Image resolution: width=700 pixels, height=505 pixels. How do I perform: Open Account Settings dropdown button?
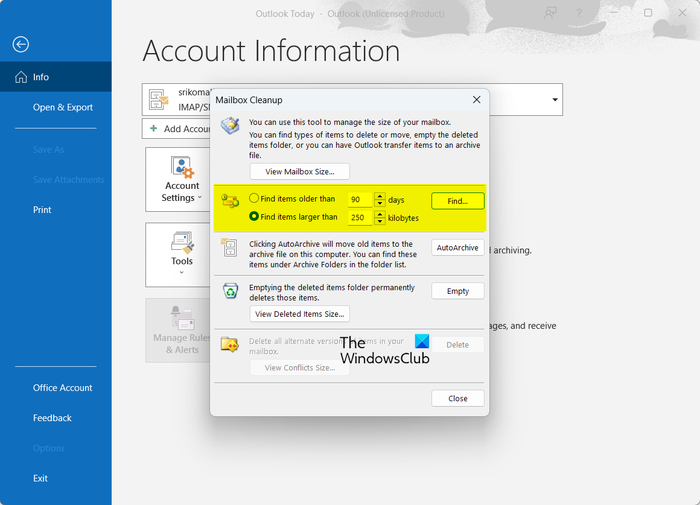pyautogui.click(x=178, y=179)
